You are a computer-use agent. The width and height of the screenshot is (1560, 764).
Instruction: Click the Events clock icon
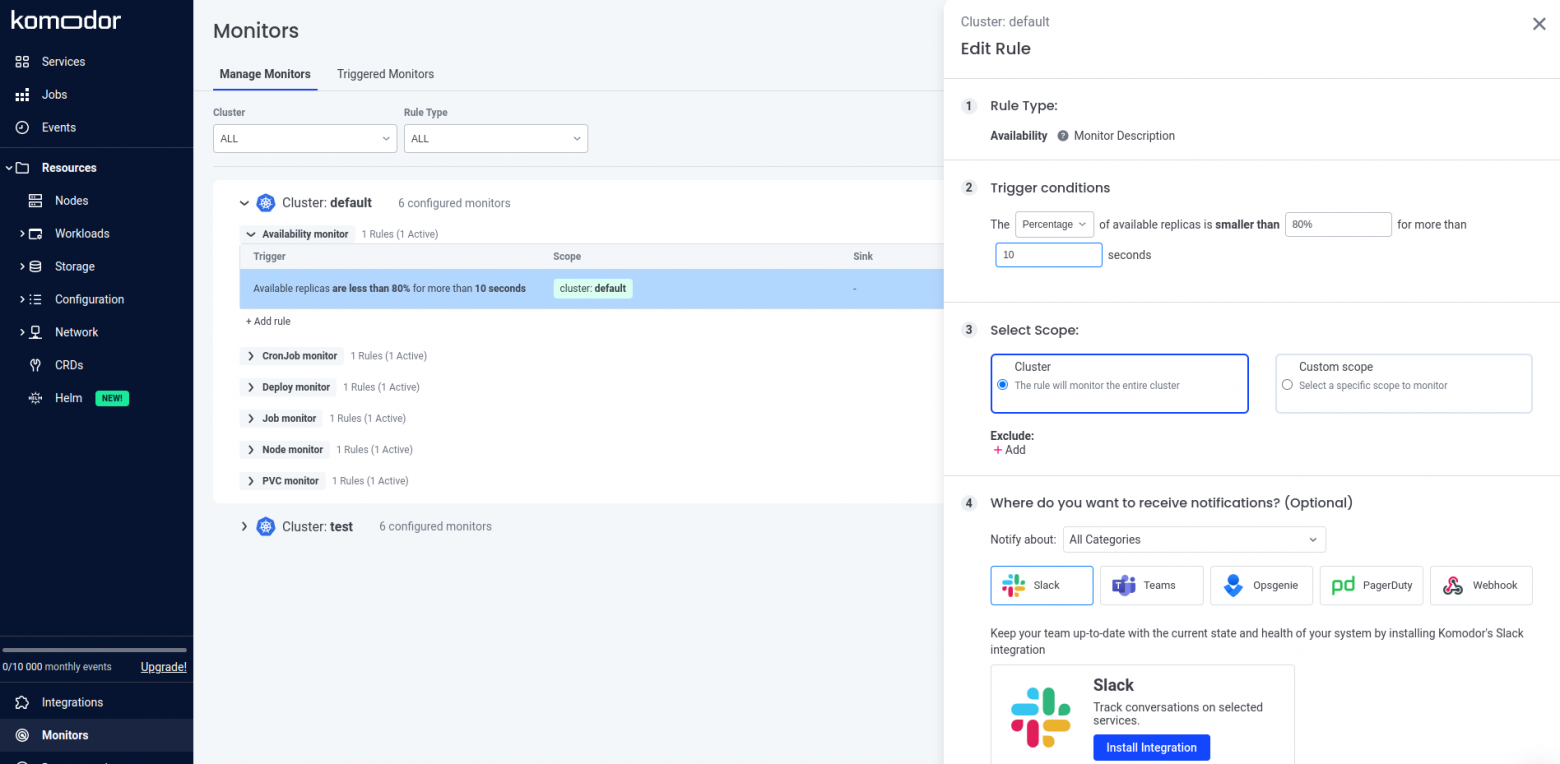tap(22, 128)
